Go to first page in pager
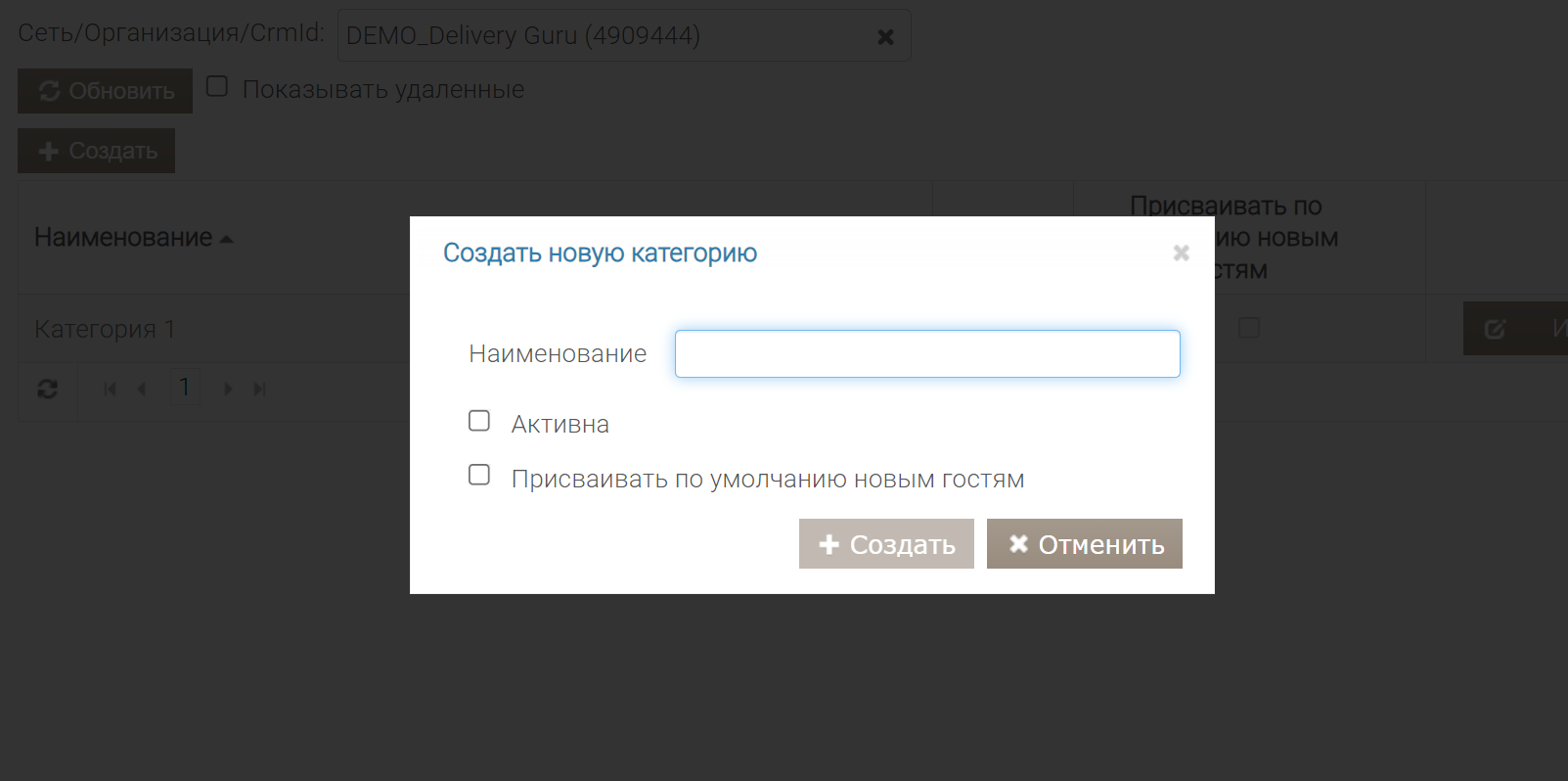The image size is (1568, 781). 110,390
